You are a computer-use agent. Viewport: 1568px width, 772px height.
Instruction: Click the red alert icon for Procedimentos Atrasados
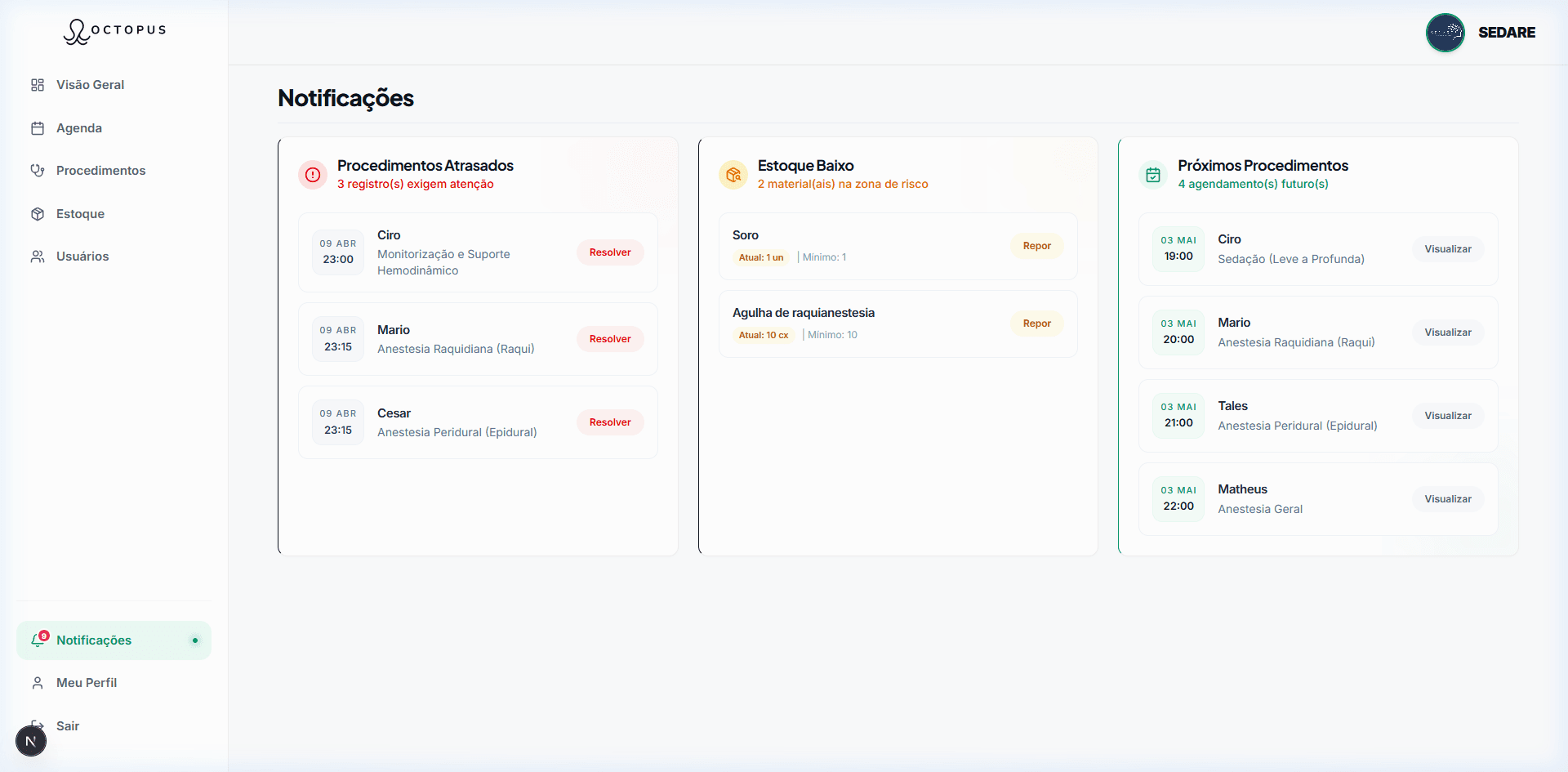313,174
